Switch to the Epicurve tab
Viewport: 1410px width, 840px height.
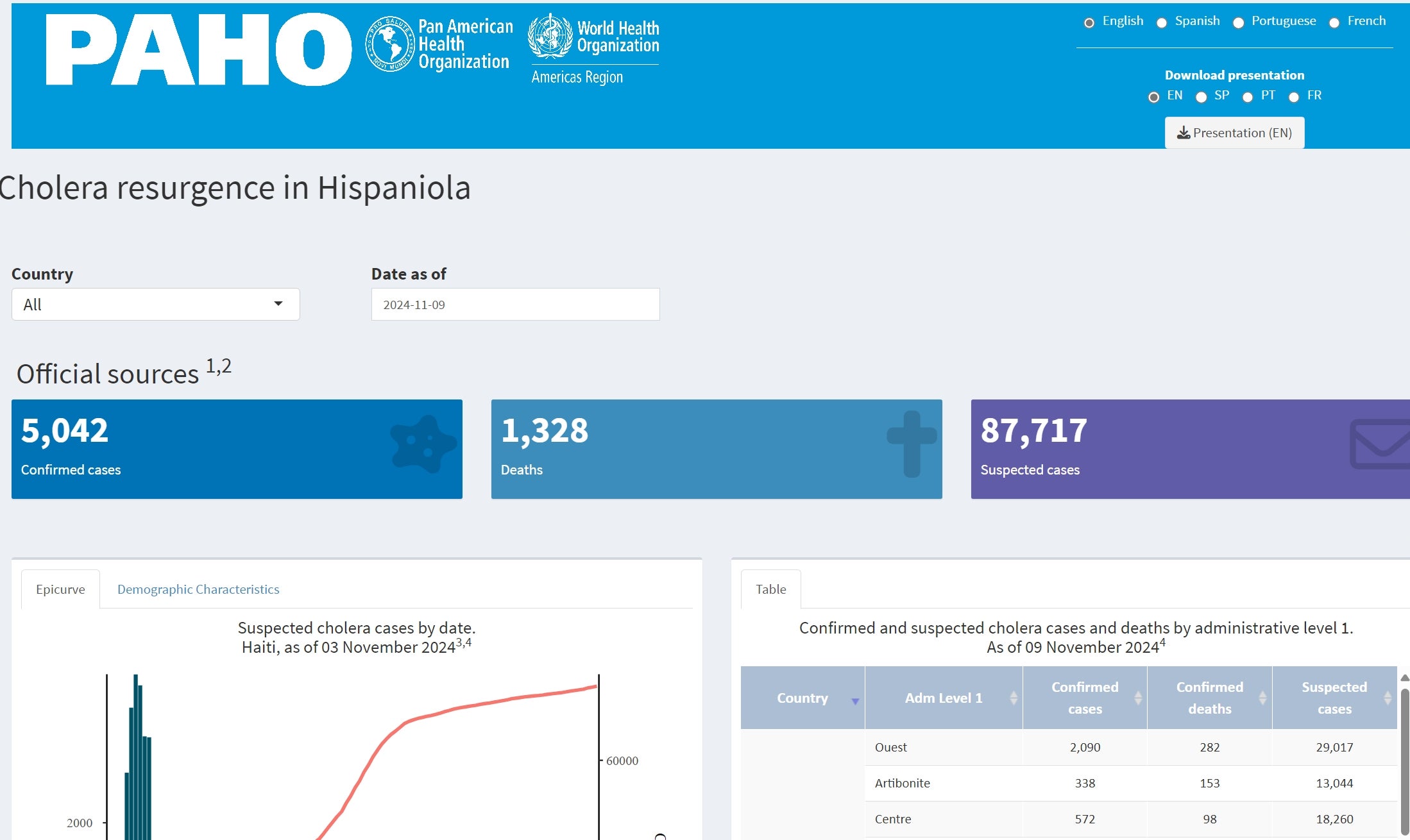60,589
